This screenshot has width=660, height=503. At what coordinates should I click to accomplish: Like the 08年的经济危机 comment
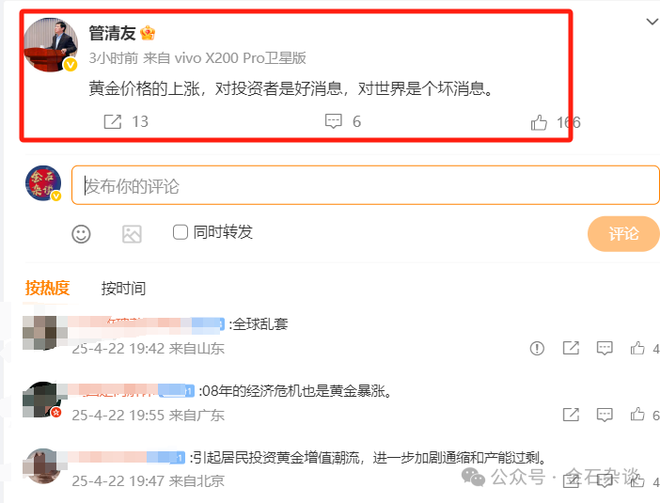pyautogui.click(x=637, y=415)
